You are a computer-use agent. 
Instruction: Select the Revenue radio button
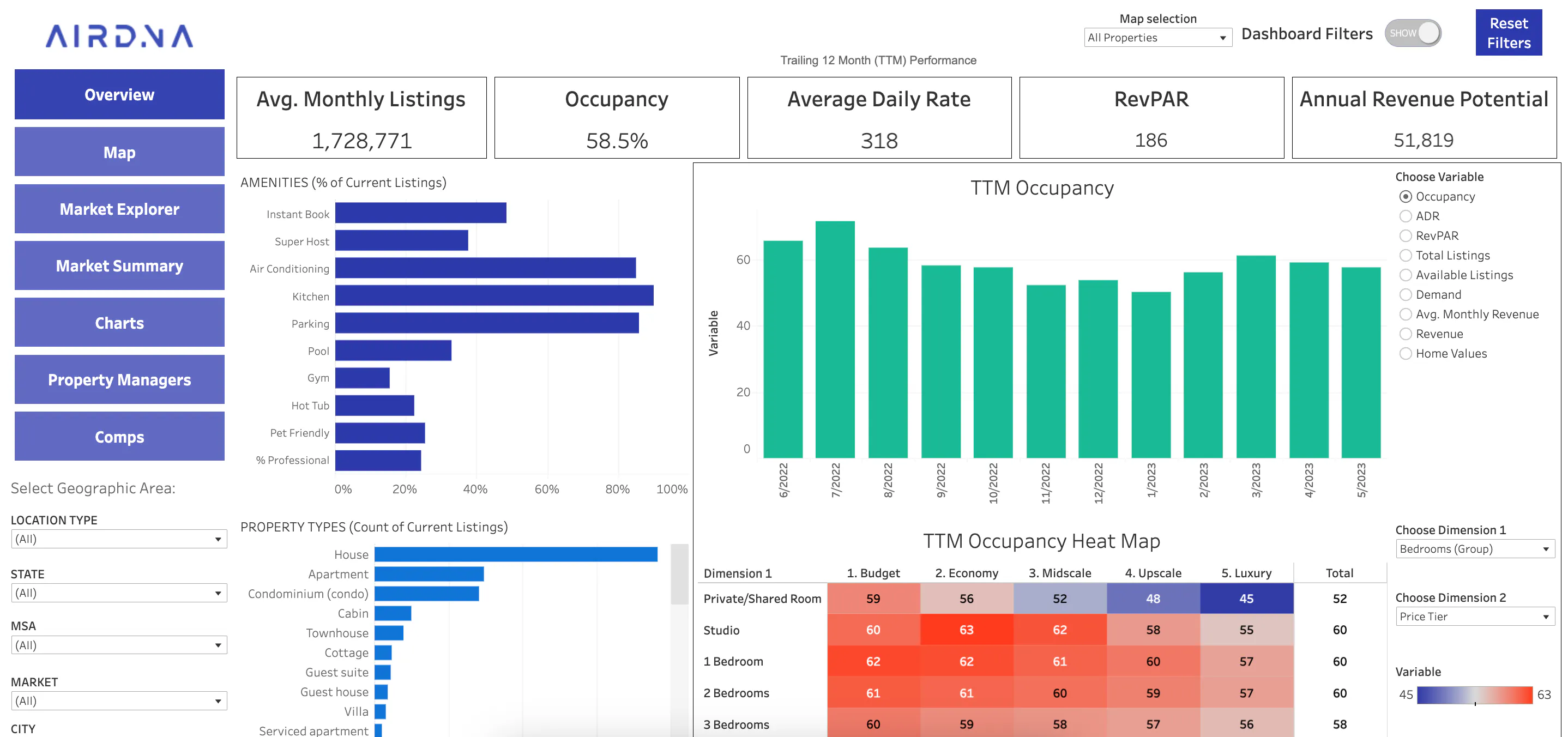(x=1406, y=334)
